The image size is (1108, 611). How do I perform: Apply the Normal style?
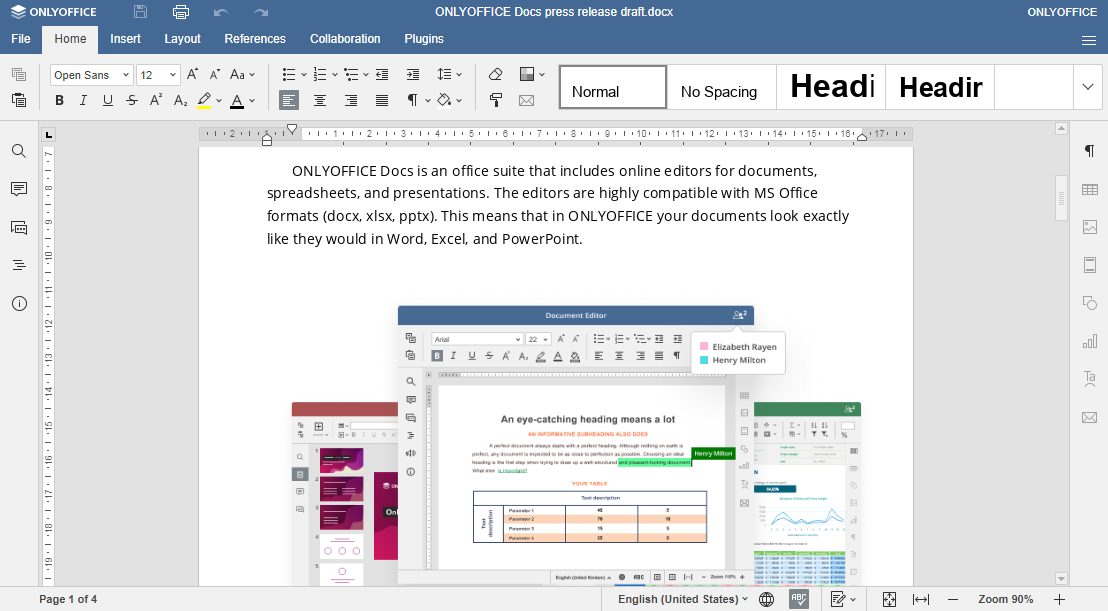click(613, 87)
